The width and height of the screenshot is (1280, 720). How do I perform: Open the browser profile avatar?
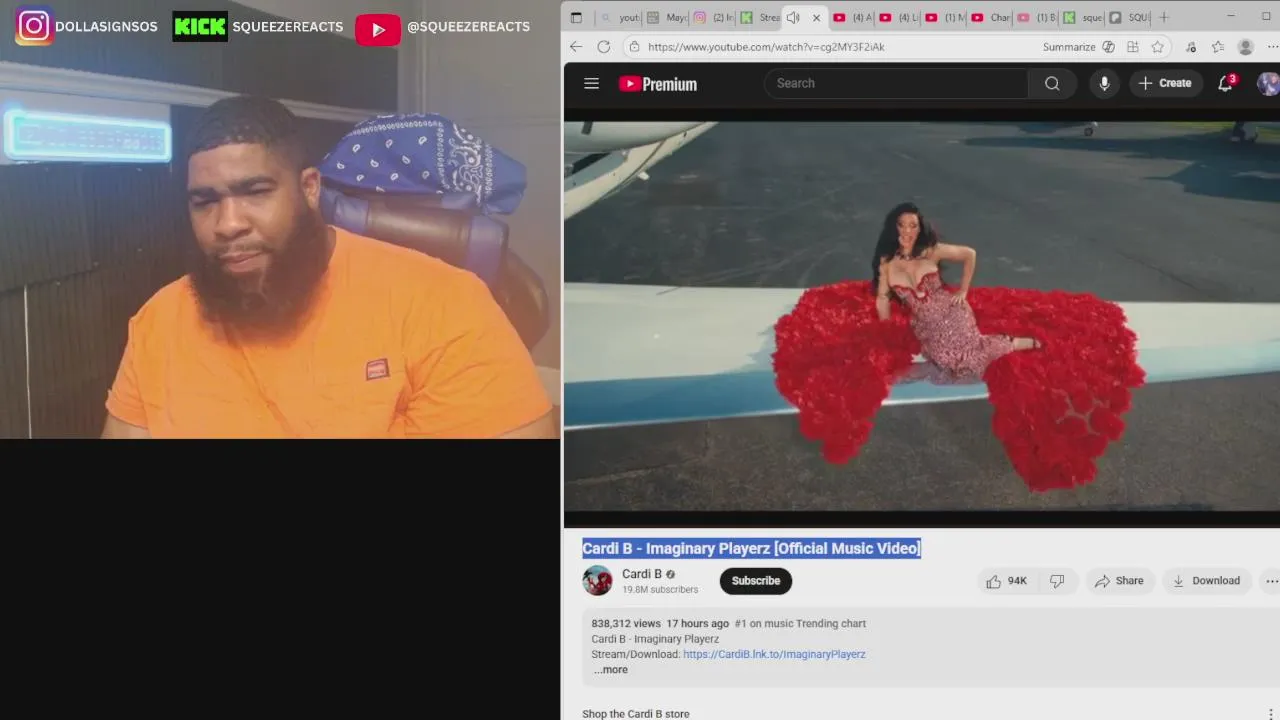point(1245,47)
